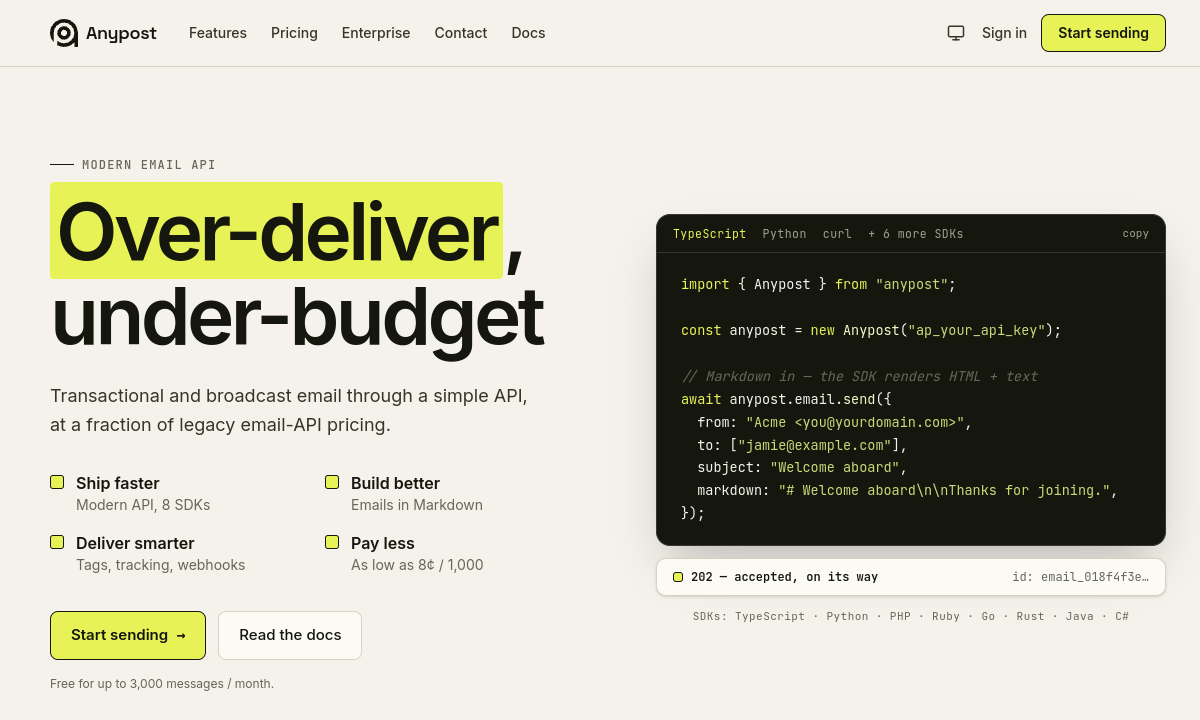Screen dimensions: 1200x720
Task: Click the ap_your_api_key code line
Action: click(x=871, y=330)
